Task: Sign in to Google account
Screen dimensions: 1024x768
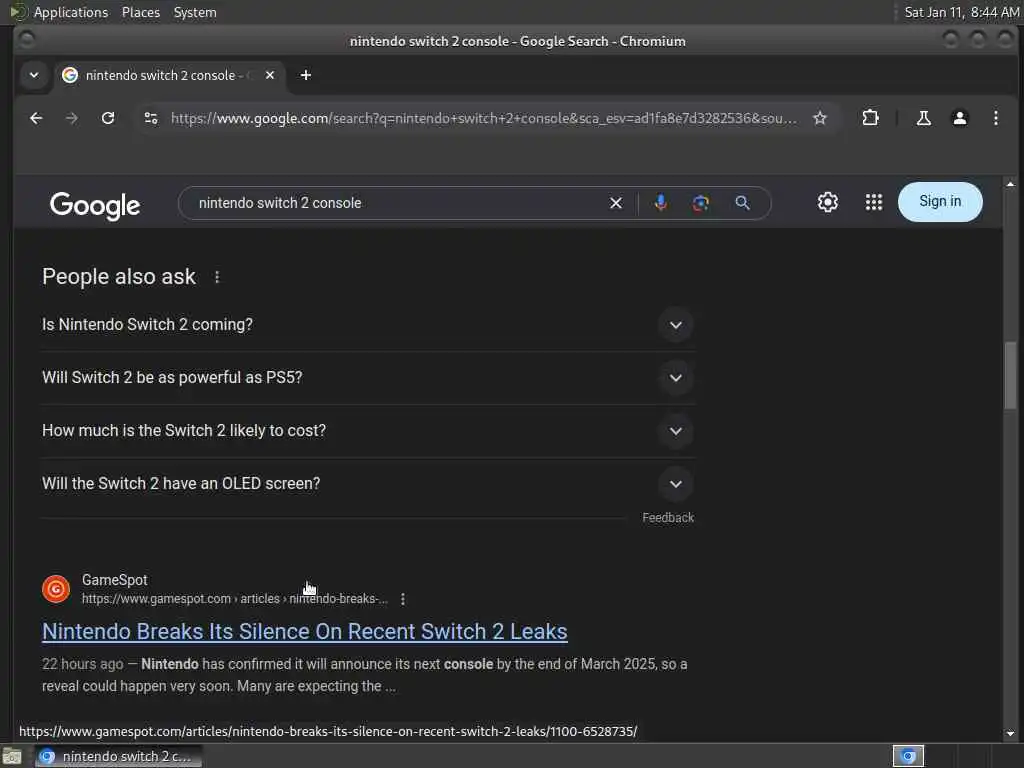Action: 940,202
